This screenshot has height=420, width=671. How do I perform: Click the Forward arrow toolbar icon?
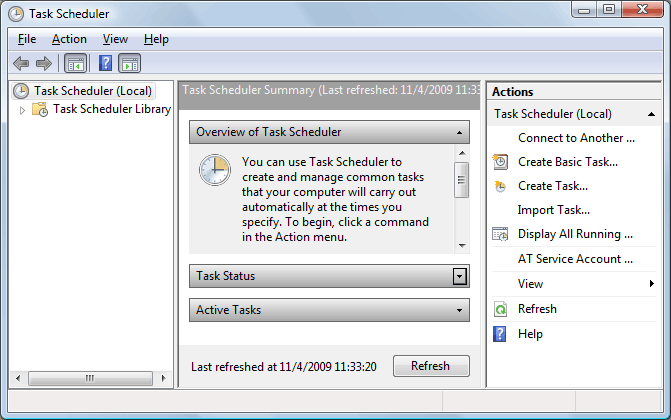tap(44, 64)
